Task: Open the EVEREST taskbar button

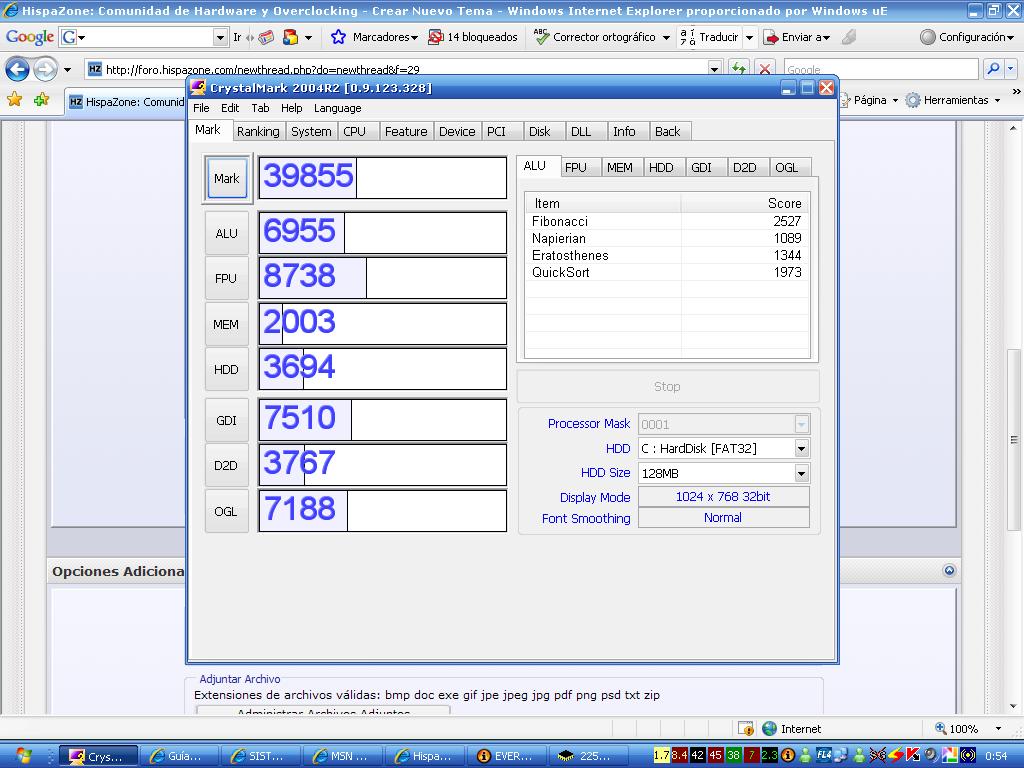Action: click(505, 756)
